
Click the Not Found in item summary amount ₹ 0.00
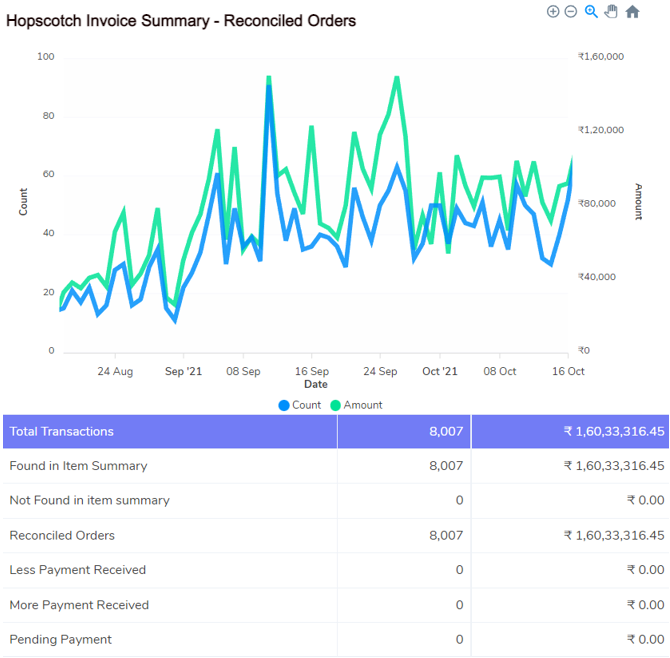646,500
